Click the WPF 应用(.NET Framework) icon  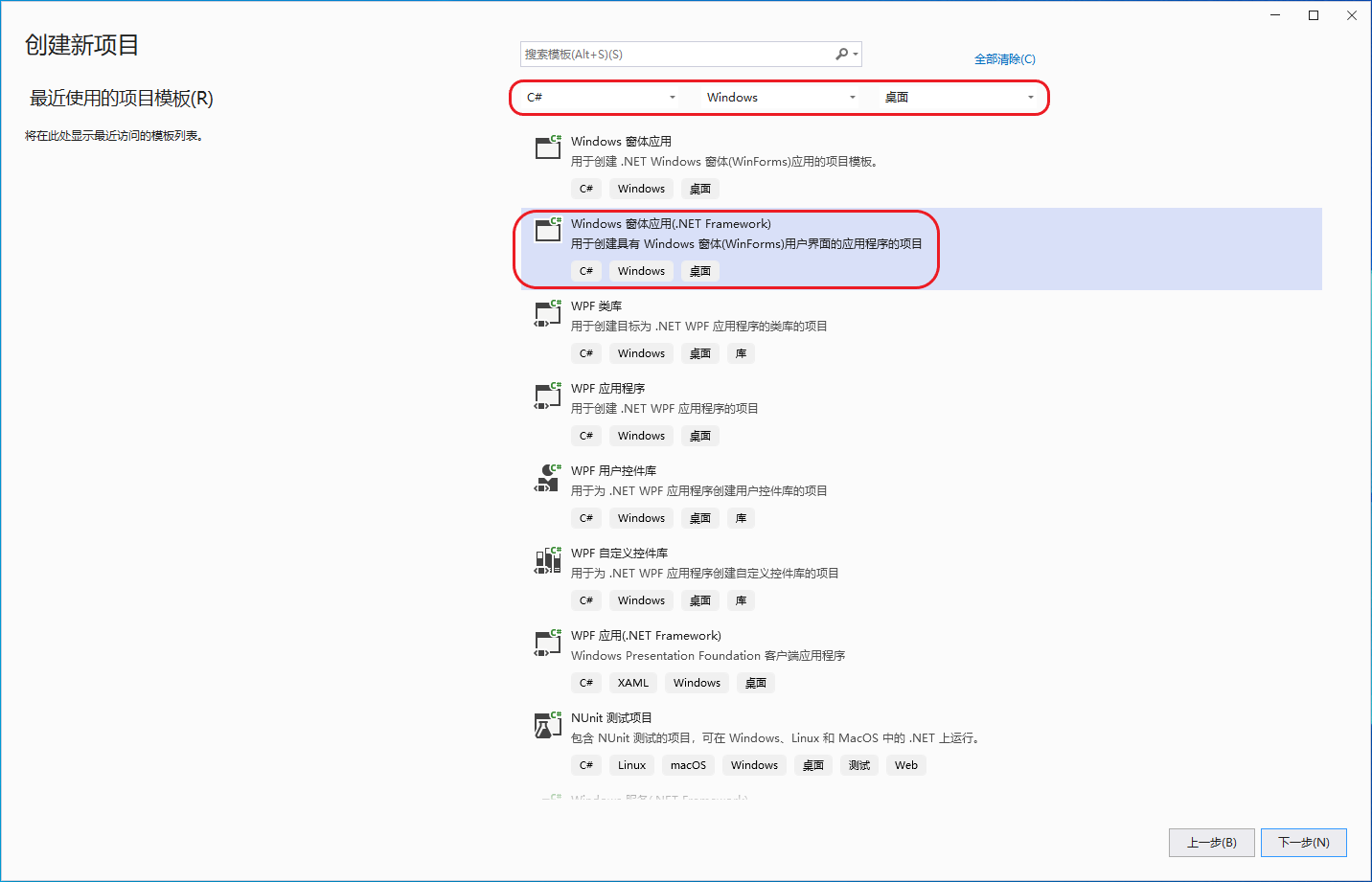548,642
